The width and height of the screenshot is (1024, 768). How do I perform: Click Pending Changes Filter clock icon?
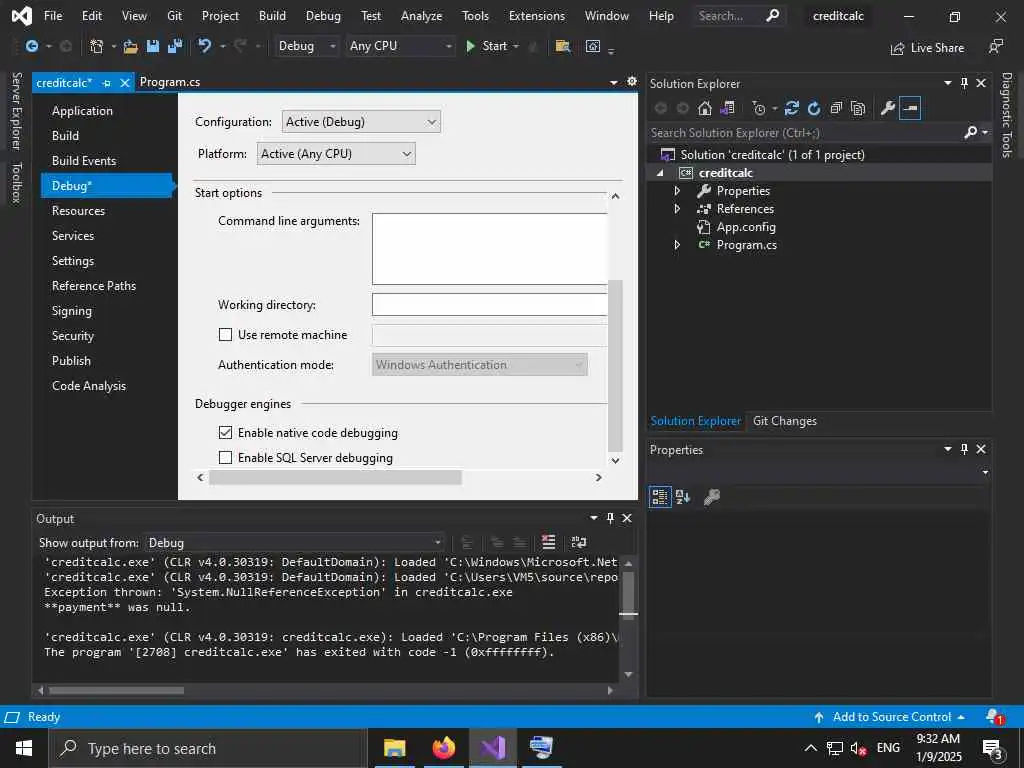(x=758, y=108)
